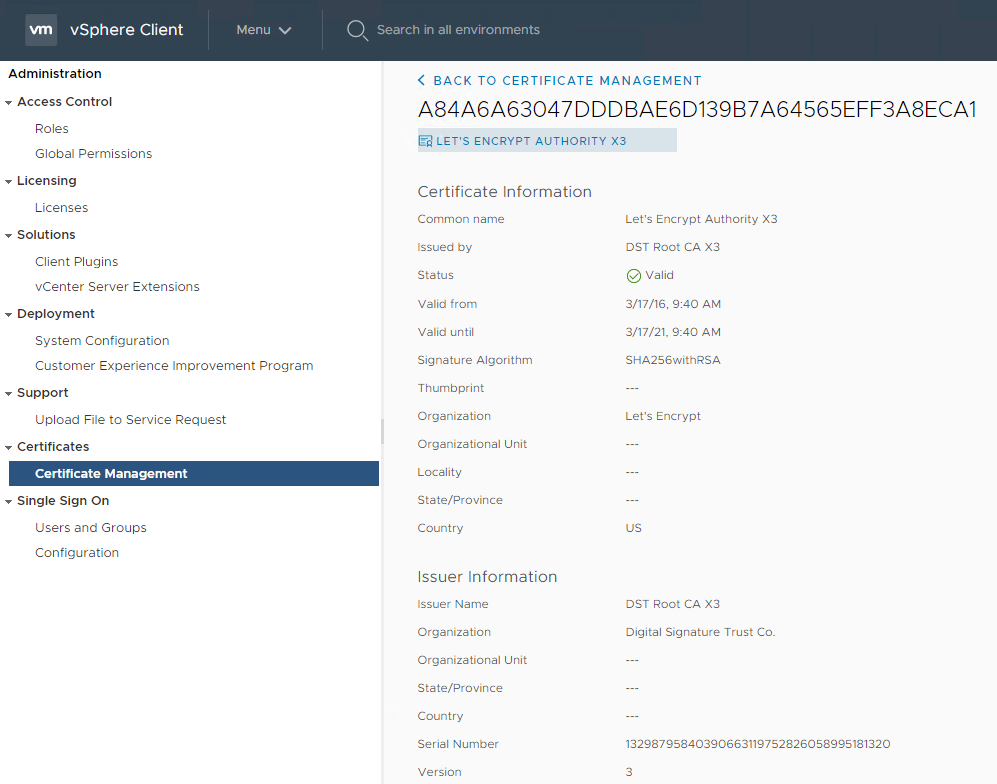Screen dimensions: 997x784
Task: Collapse the Solutions section
Action: (8, 235)
